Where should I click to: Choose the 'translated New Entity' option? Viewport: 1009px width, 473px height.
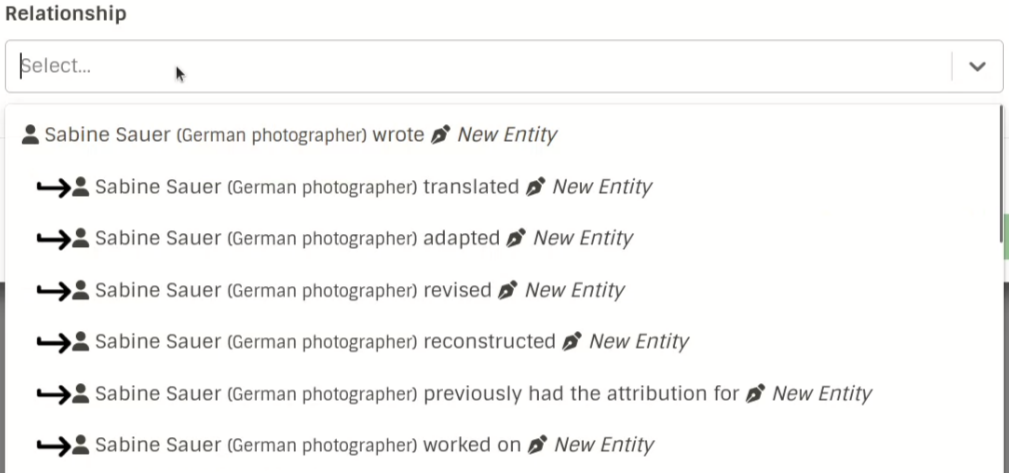pos(504,187)
